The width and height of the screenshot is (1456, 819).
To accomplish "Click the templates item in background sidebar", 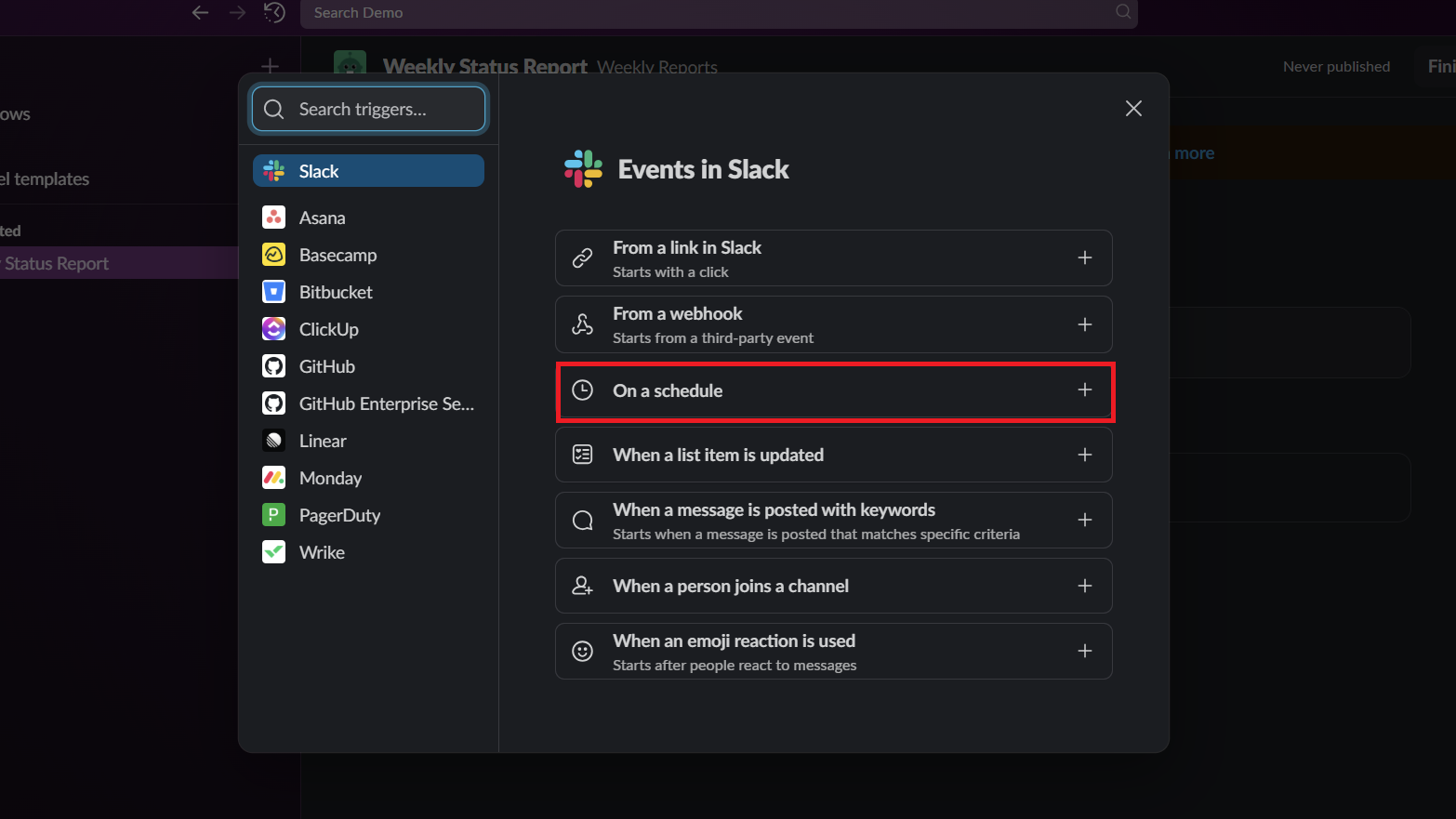I will tap(45, 178).
